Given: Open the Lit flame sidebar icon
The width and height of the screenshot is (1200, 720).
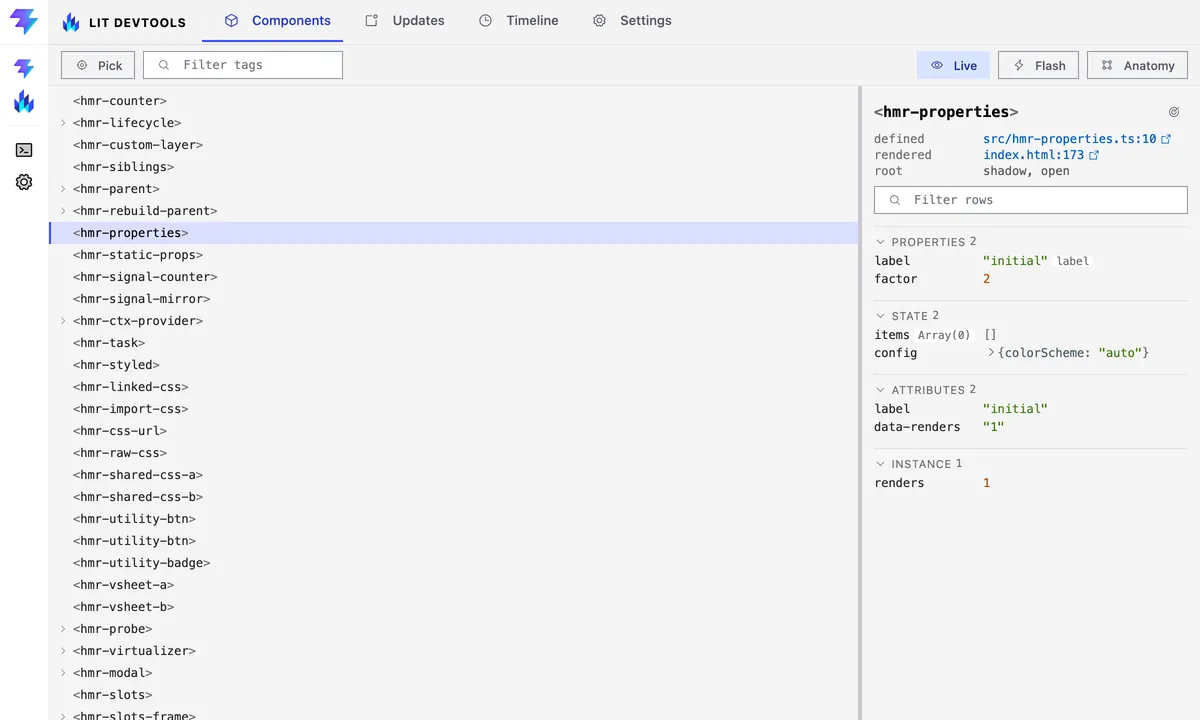Looking at the screenshot, I should coord(24,101).
